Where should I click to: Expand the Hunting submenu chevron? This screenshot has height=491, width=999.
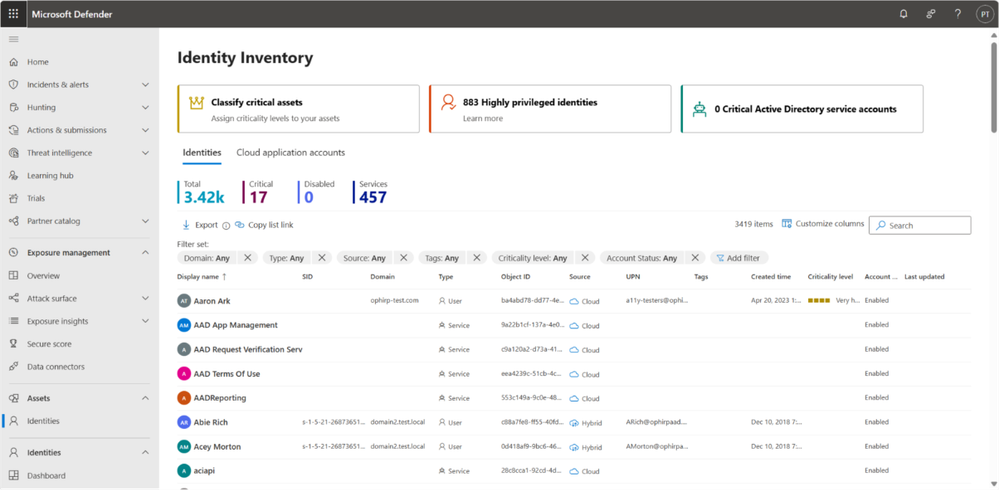pos(145,108)
